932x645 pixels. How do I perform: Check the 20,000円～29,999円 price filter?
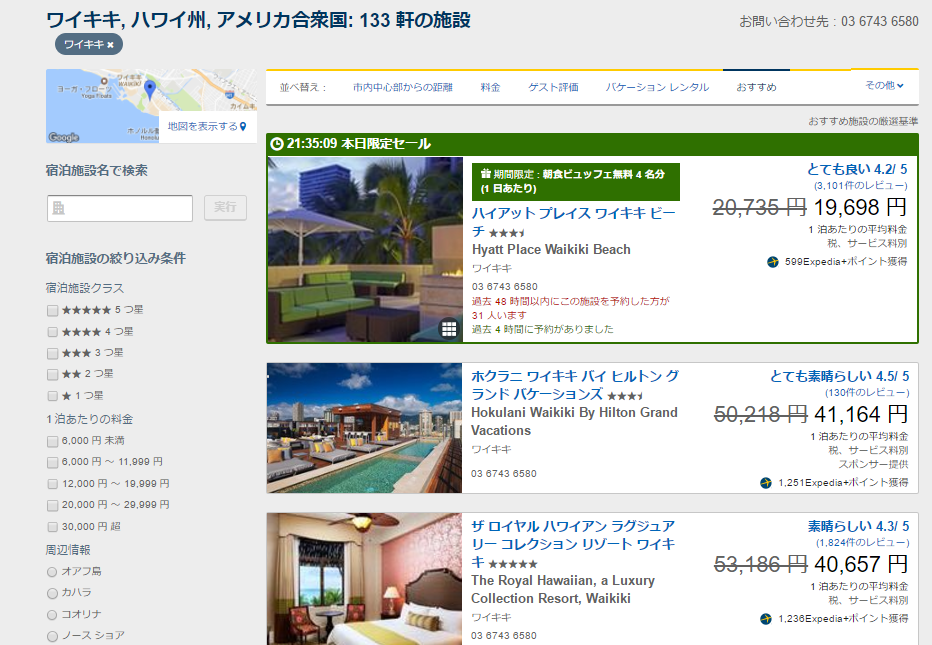(52, 505)
